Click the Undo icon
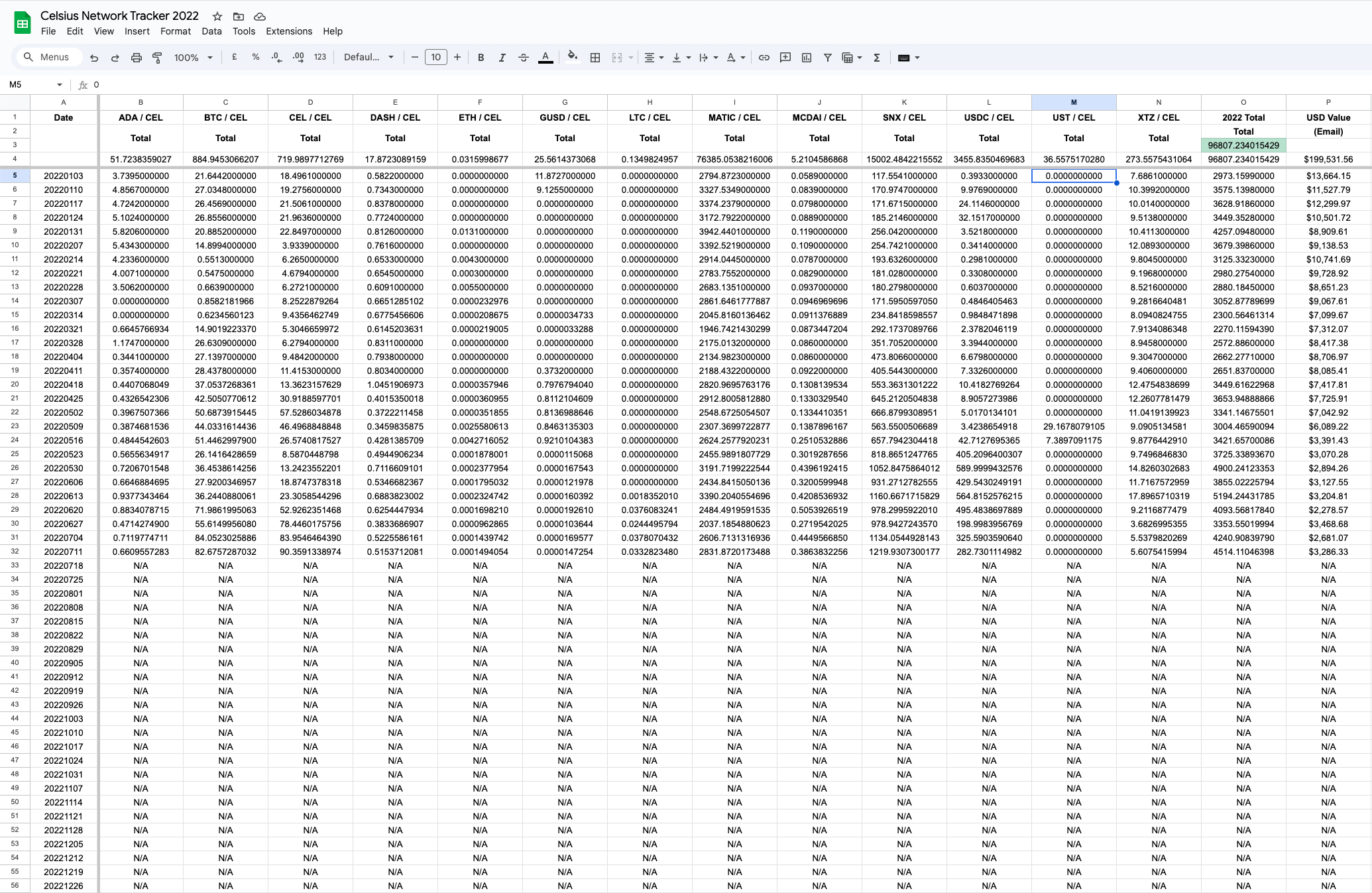 pos(94,58)
